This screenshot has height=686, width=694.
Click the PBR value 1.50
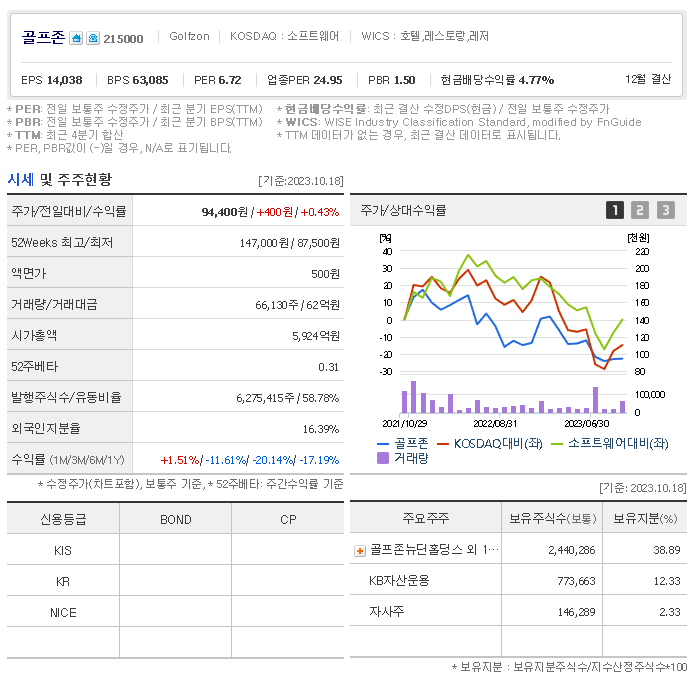tap(405, 80)
